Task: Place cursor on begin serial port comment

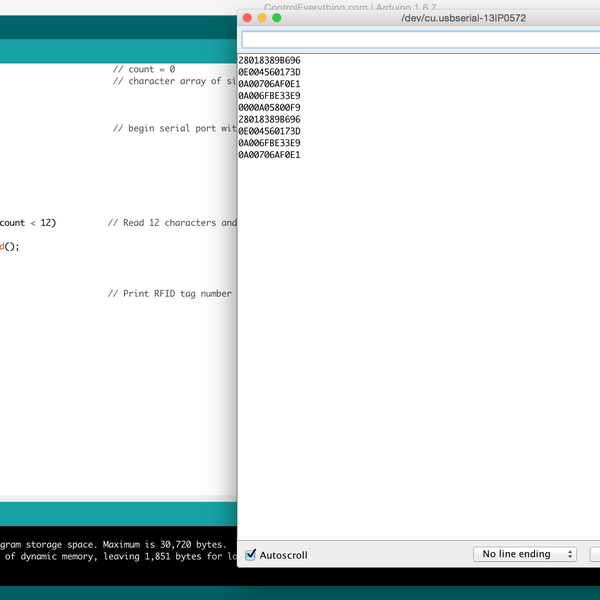Action: pyautogui.click(x=174, y=129)
